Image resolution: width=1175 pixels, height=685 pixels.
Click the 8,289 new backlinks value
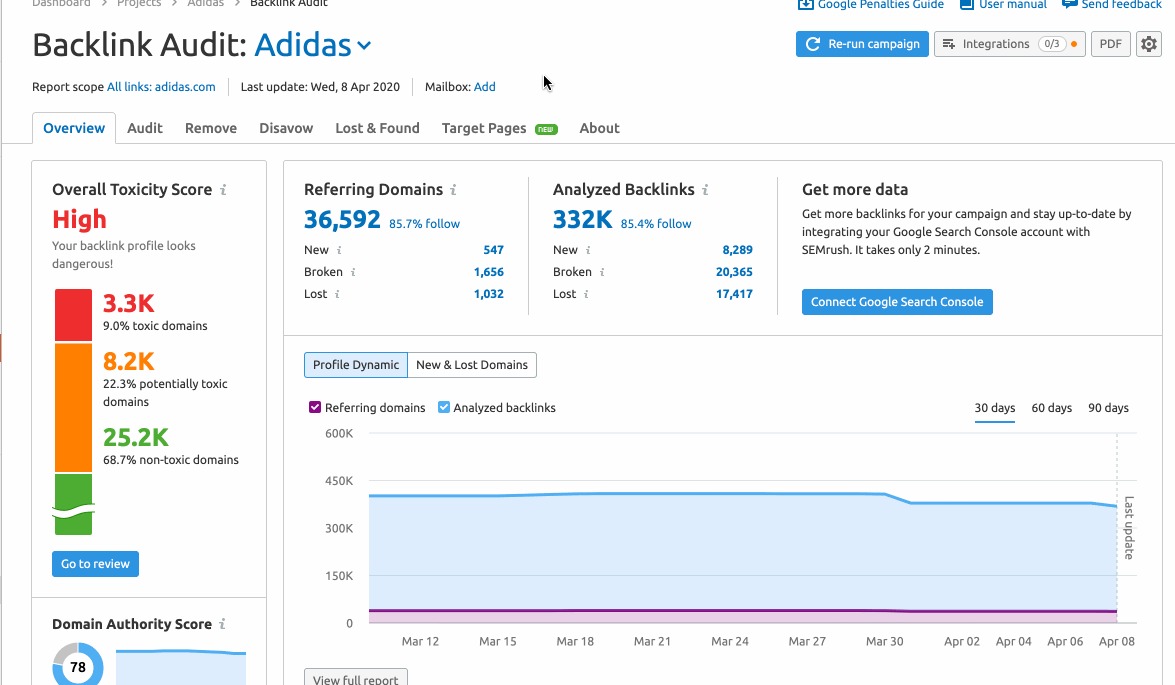point(737,250)
